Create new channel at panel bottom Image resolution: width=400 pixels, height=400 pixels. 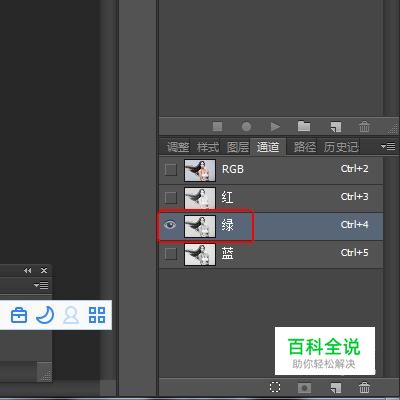336,388
